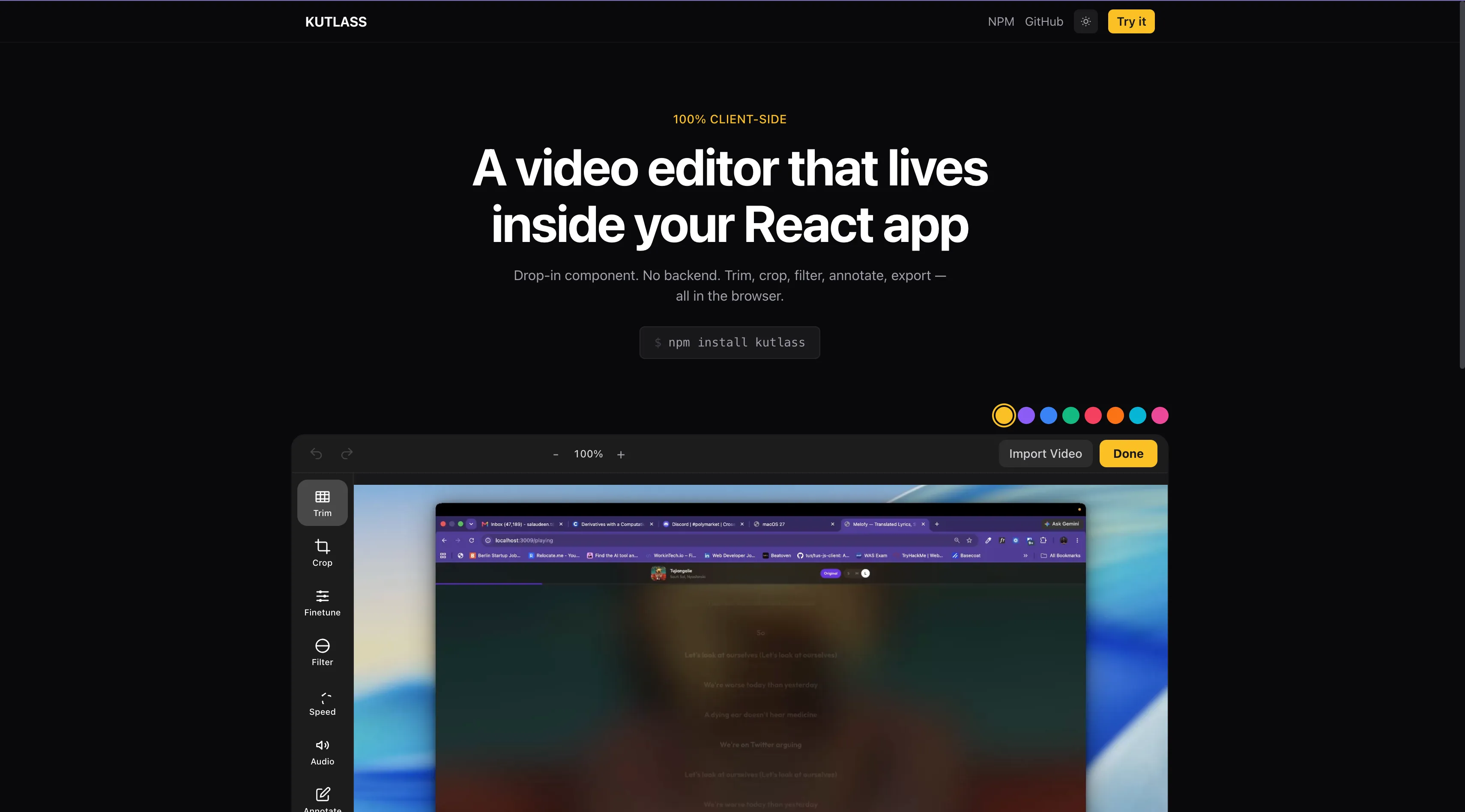
Task: Select the green accent color swatch
Action: 1071,416
